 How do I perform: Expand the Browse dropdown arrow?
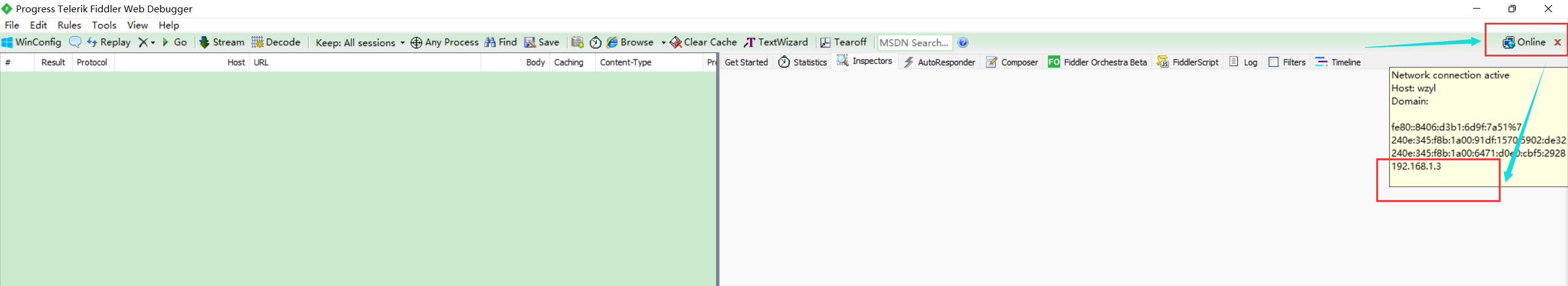click(663, 42)
